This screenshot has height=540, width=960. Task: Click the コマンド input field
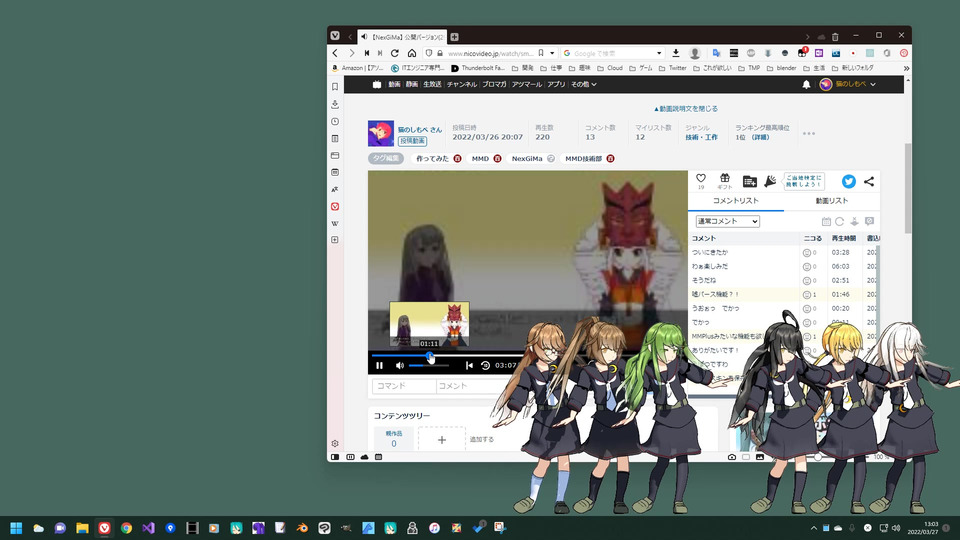(404, 386)
